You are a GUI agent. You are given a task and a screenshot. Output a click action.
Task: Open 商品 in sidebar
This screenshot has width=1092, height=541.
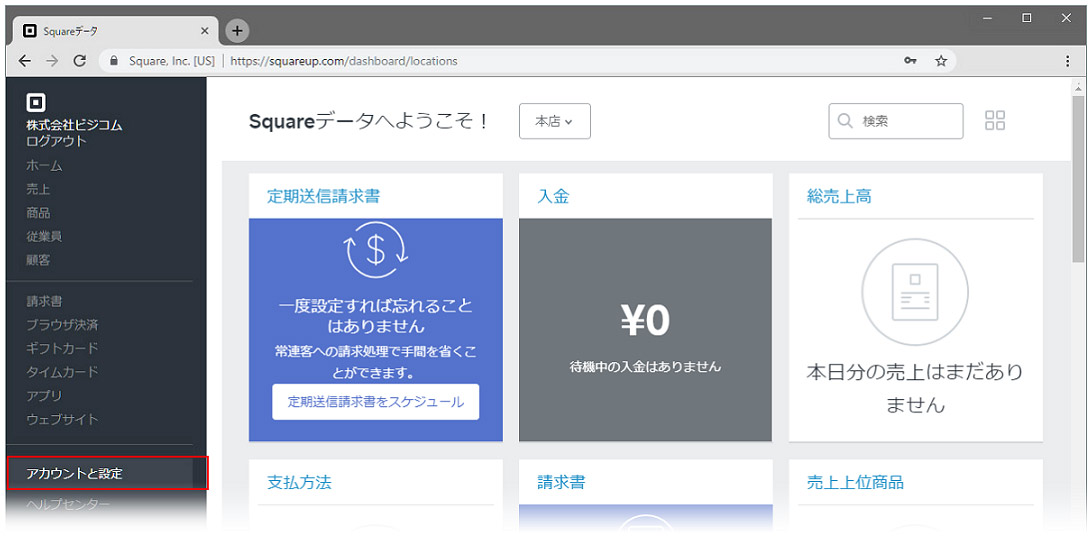[x=38, y=213]
